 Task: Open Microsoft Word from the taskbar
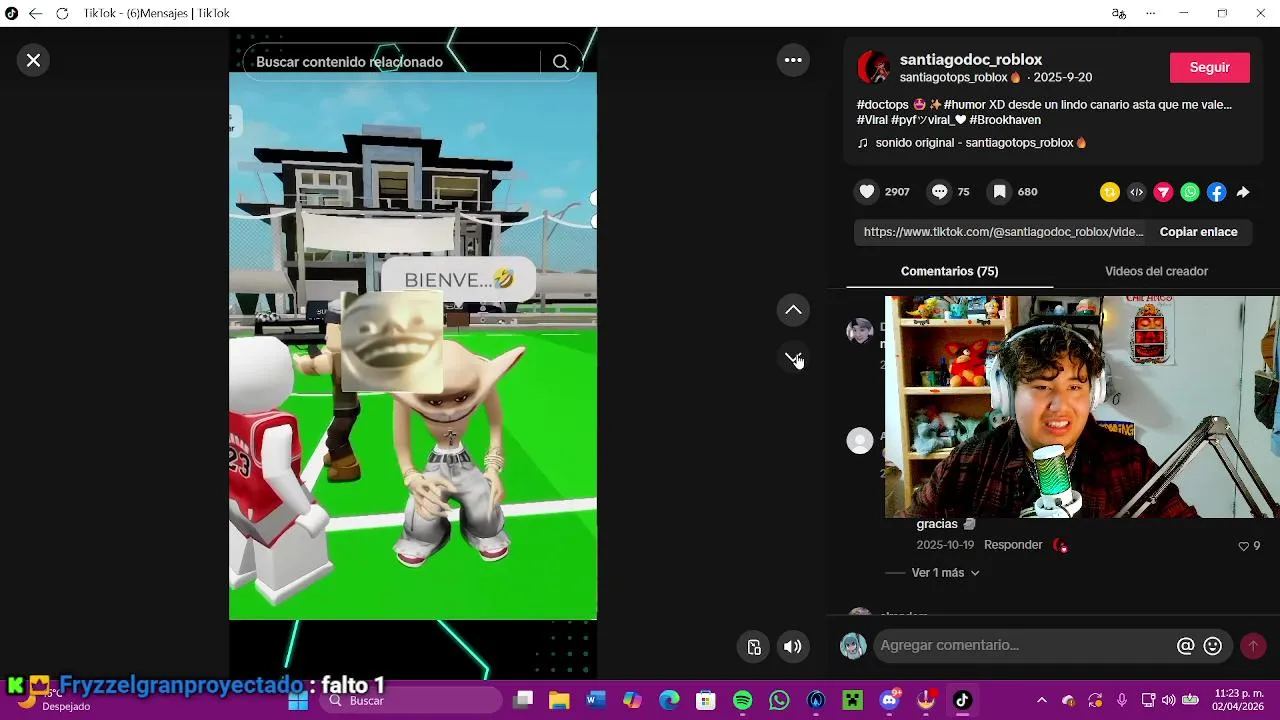[596, 701]
